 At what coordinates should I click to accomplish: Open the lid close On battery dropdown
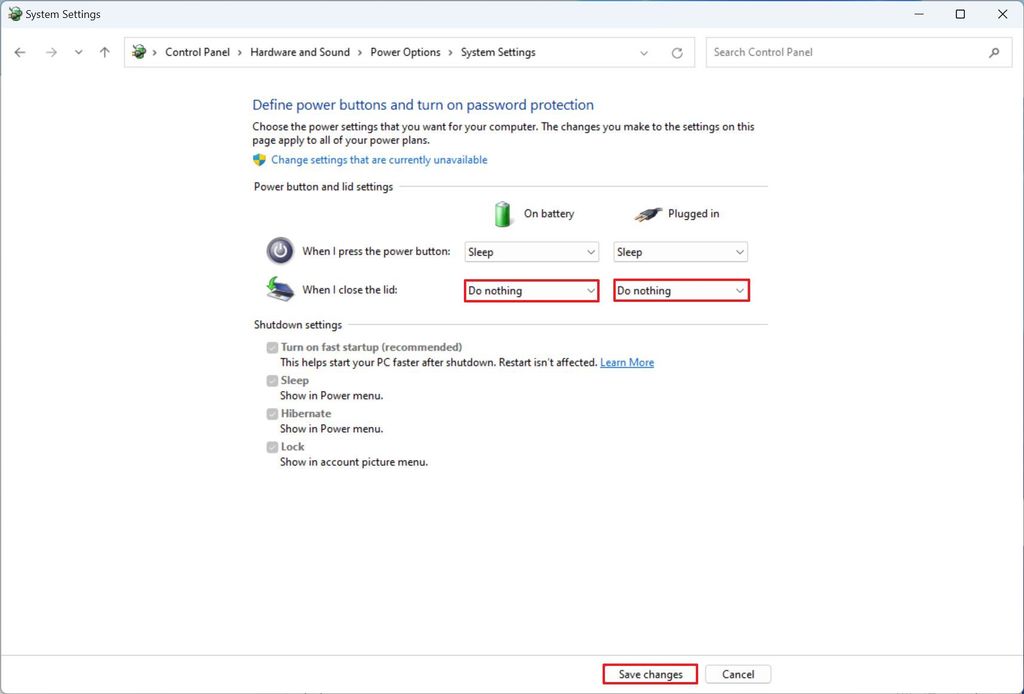coord(531,290)
